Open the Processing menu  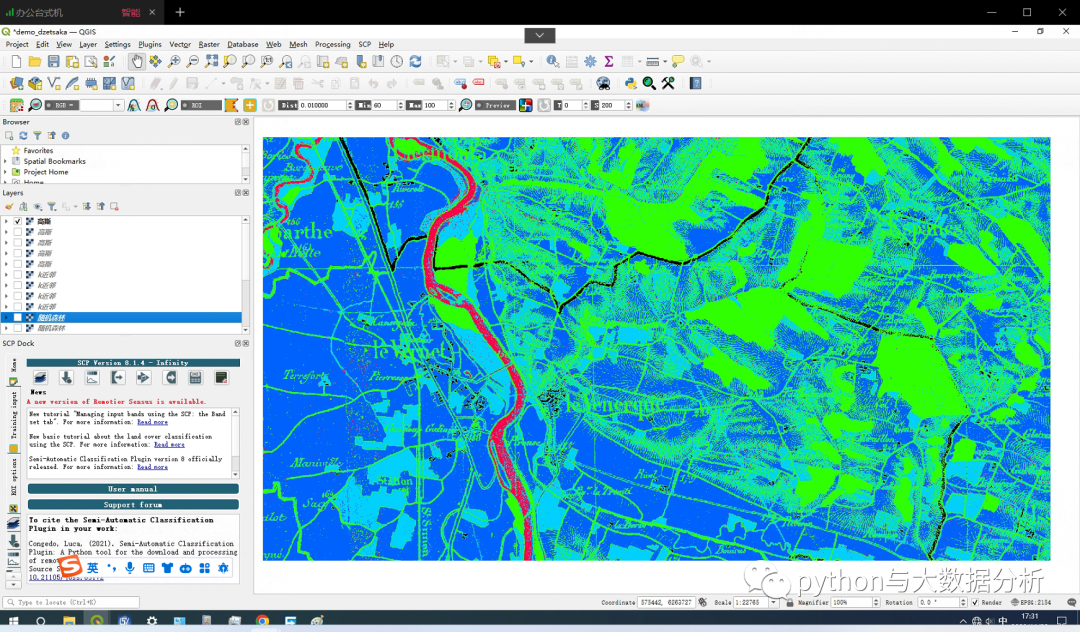pos(333,44)
